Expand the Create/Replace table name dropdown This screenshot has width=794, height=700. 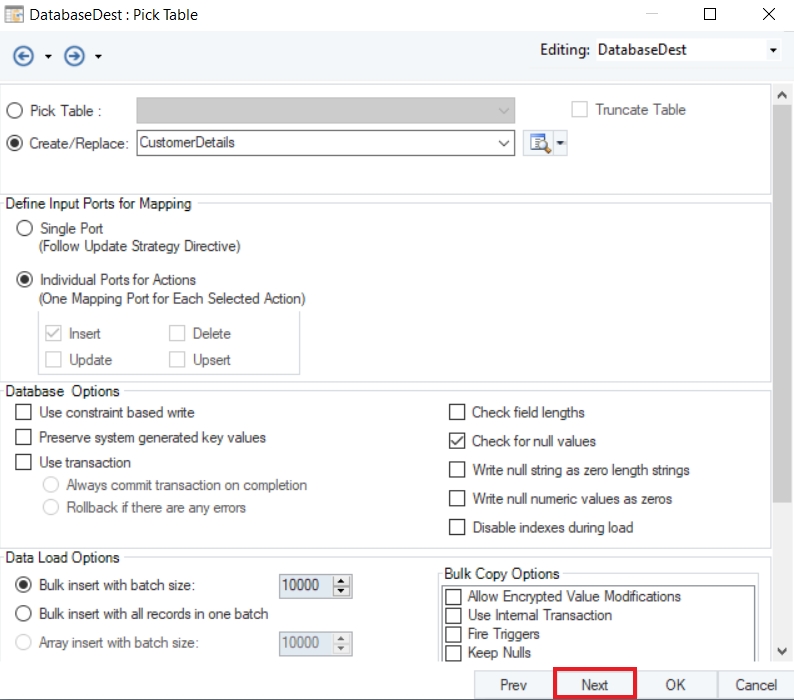tap(504, 143)
